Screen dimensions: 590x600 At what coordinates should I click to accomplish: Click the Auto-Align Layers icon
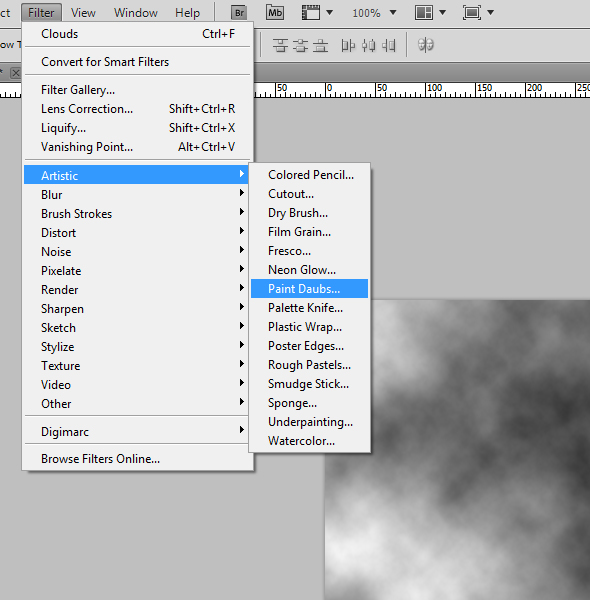tap(425, 45)
